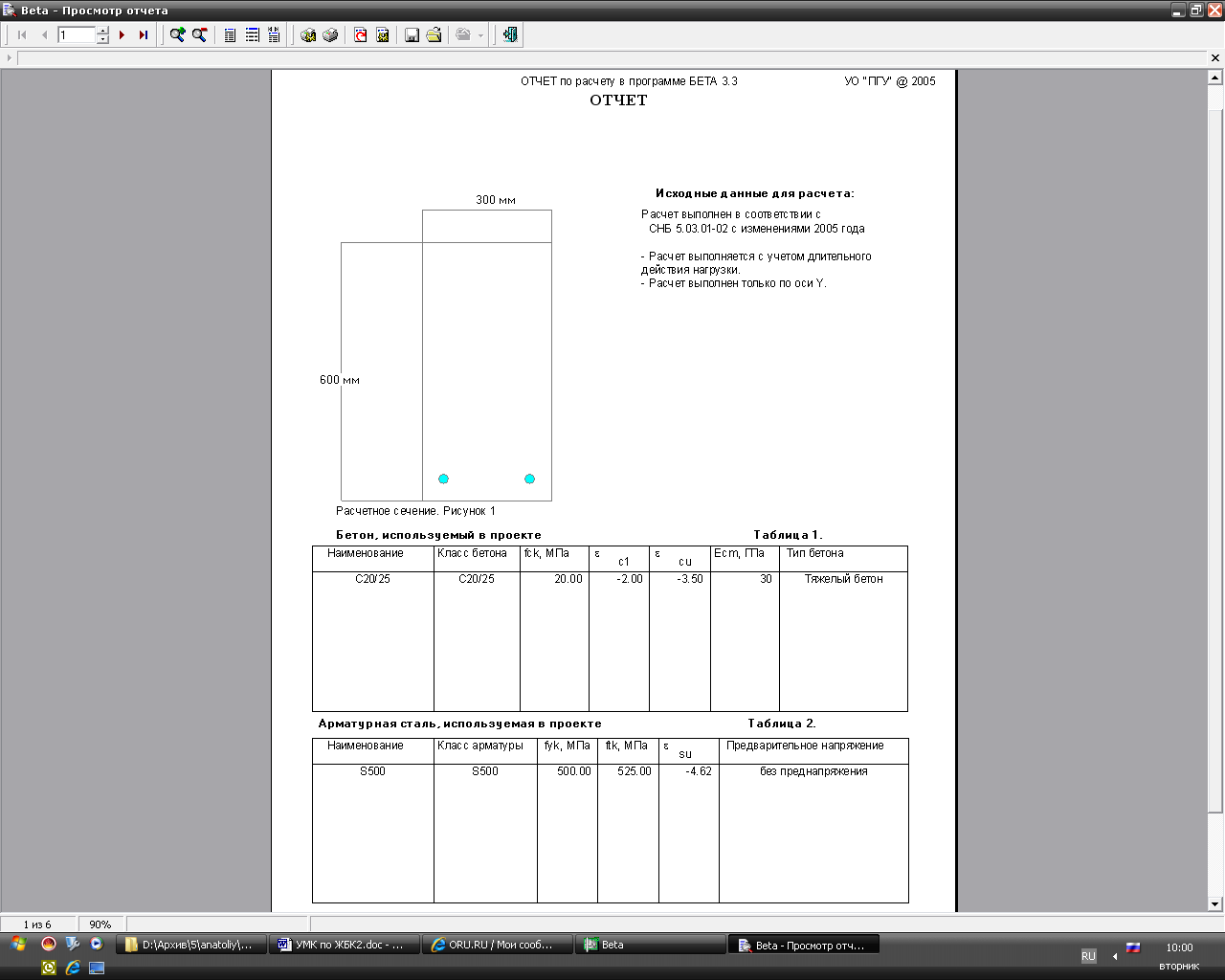
Task: Click header text "УО "ПГУ" @ 2005"
Action: click(890, 81)
